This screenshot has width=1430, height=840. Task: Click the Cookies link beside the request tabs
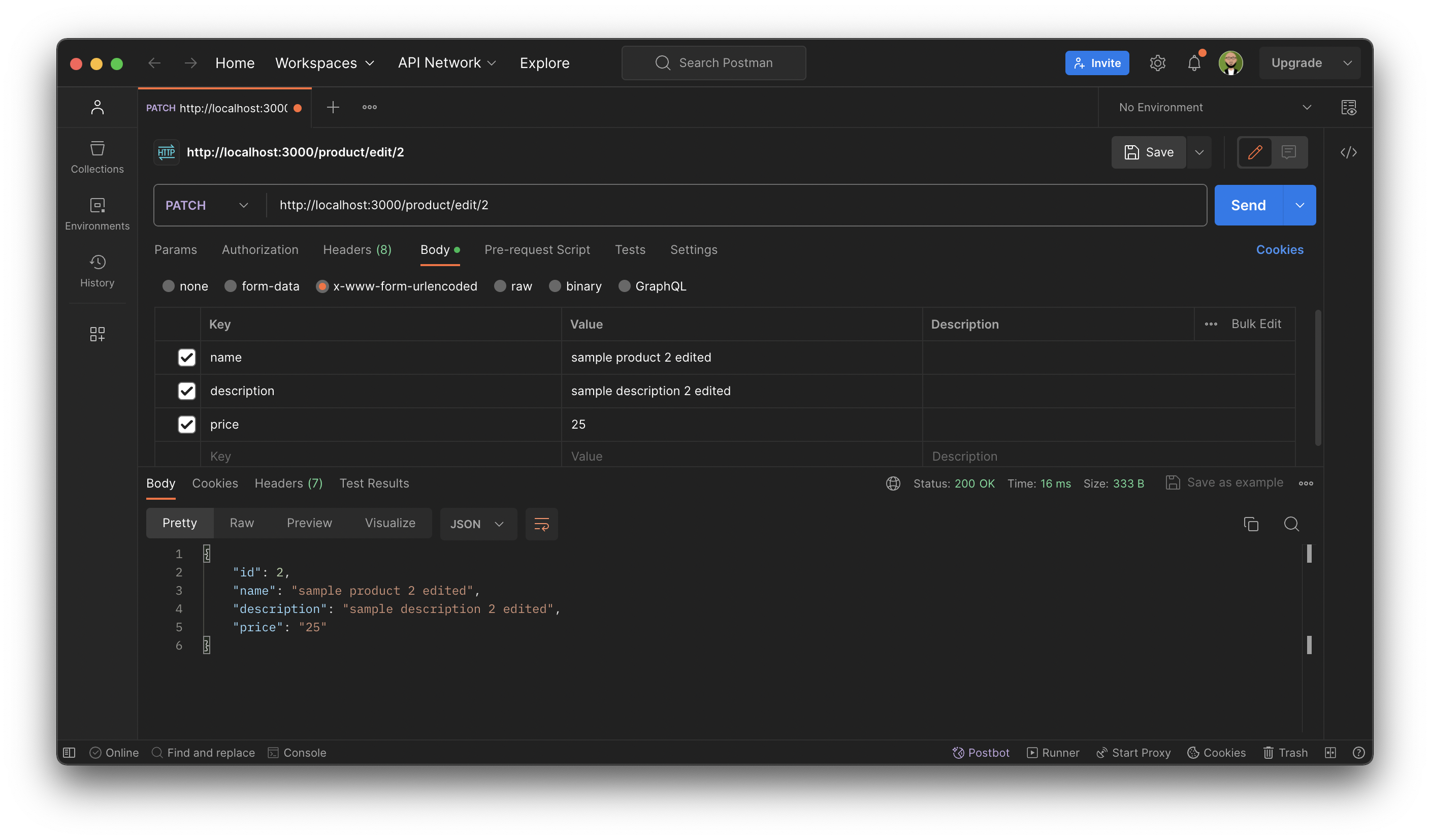pos(1279,250)
